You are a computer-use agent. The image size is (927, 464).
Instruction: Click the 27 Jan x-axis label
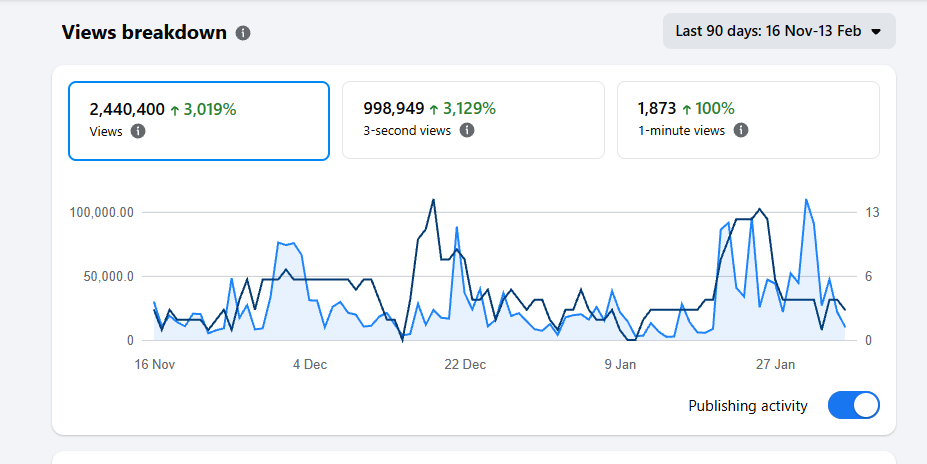(776, 365)
